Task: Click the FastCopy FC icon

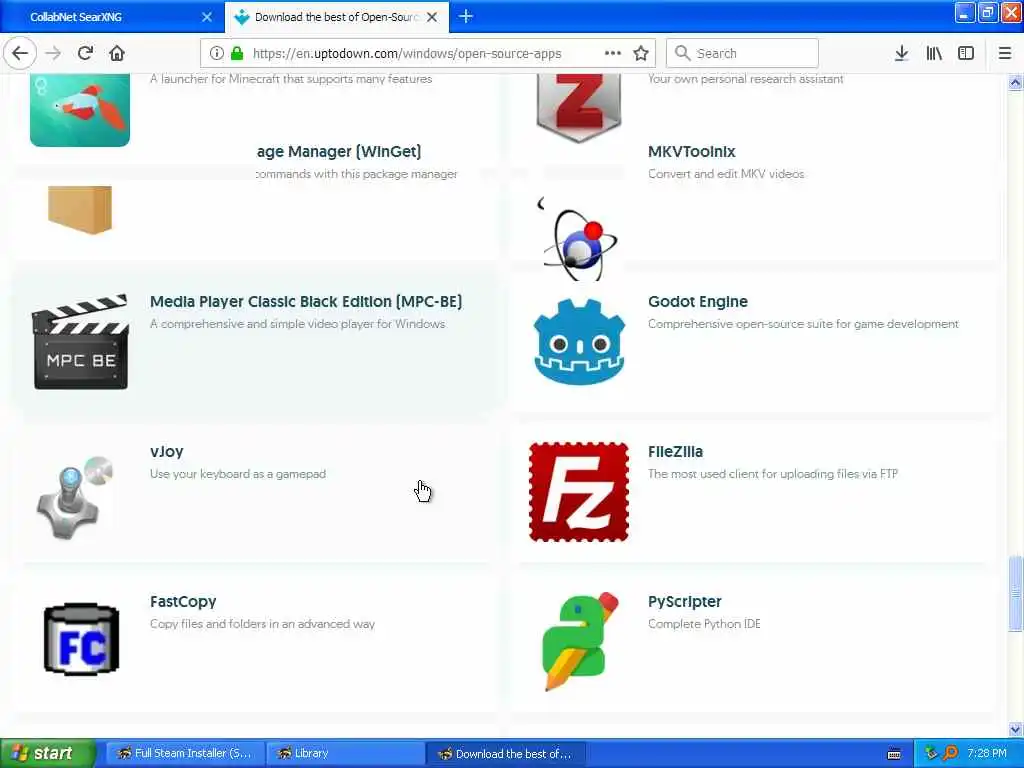Action: (x=82, y=639)
